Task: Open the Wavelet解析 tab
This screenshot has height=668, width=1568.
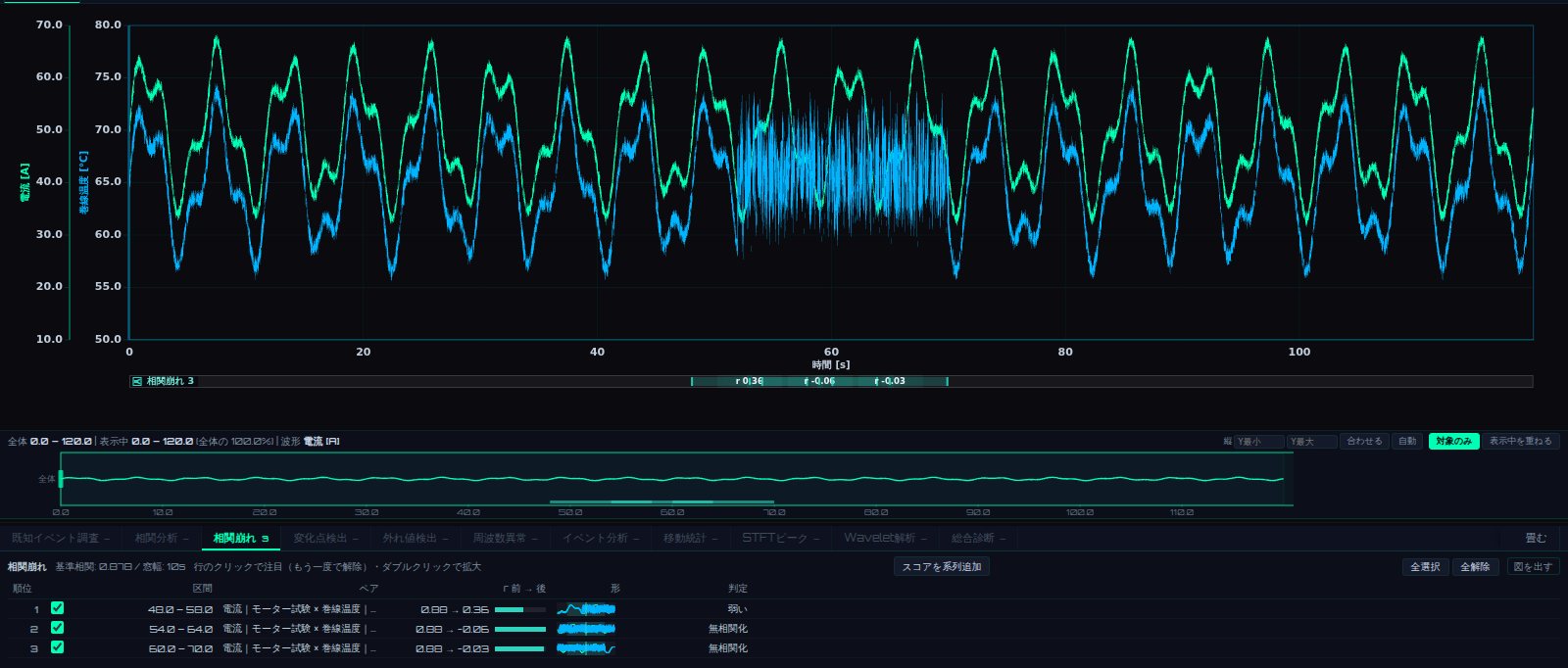Action: [x=885, y=538]
